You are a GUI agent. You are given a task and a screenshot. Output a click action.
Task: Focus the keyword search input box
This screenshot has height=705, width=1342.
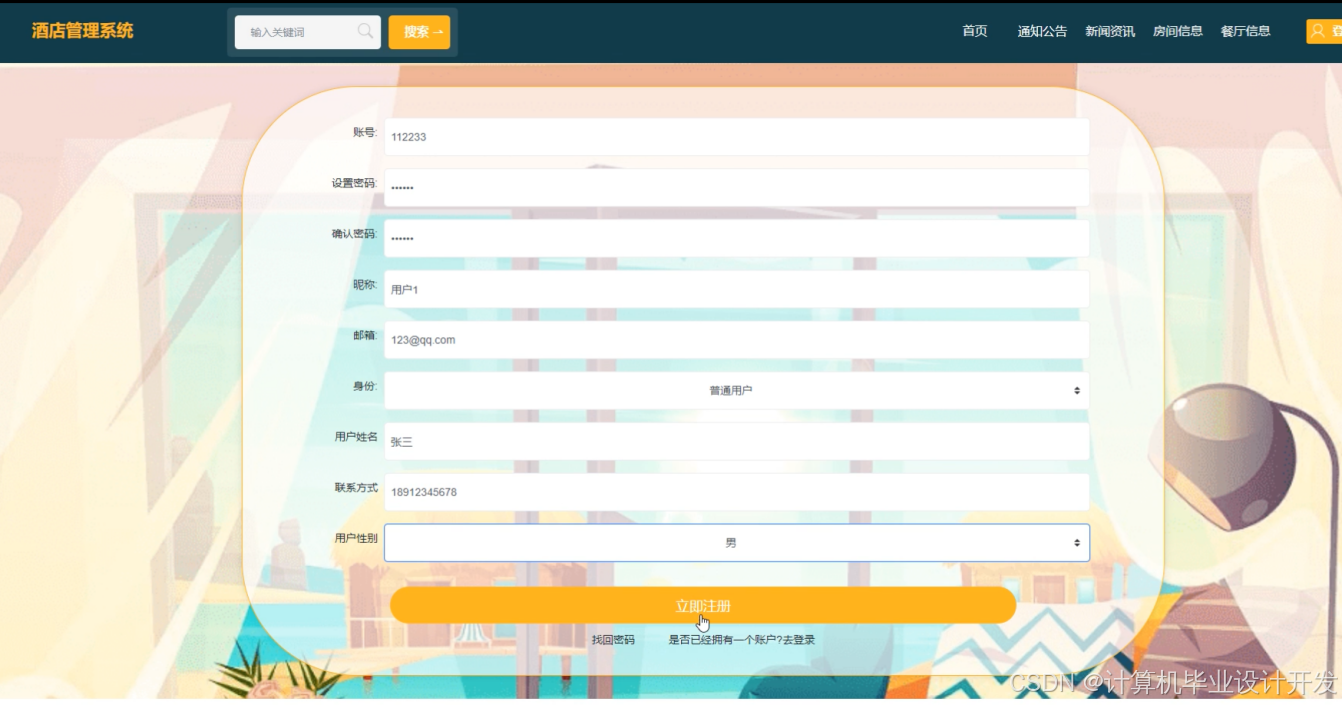[x=307, y=32]
